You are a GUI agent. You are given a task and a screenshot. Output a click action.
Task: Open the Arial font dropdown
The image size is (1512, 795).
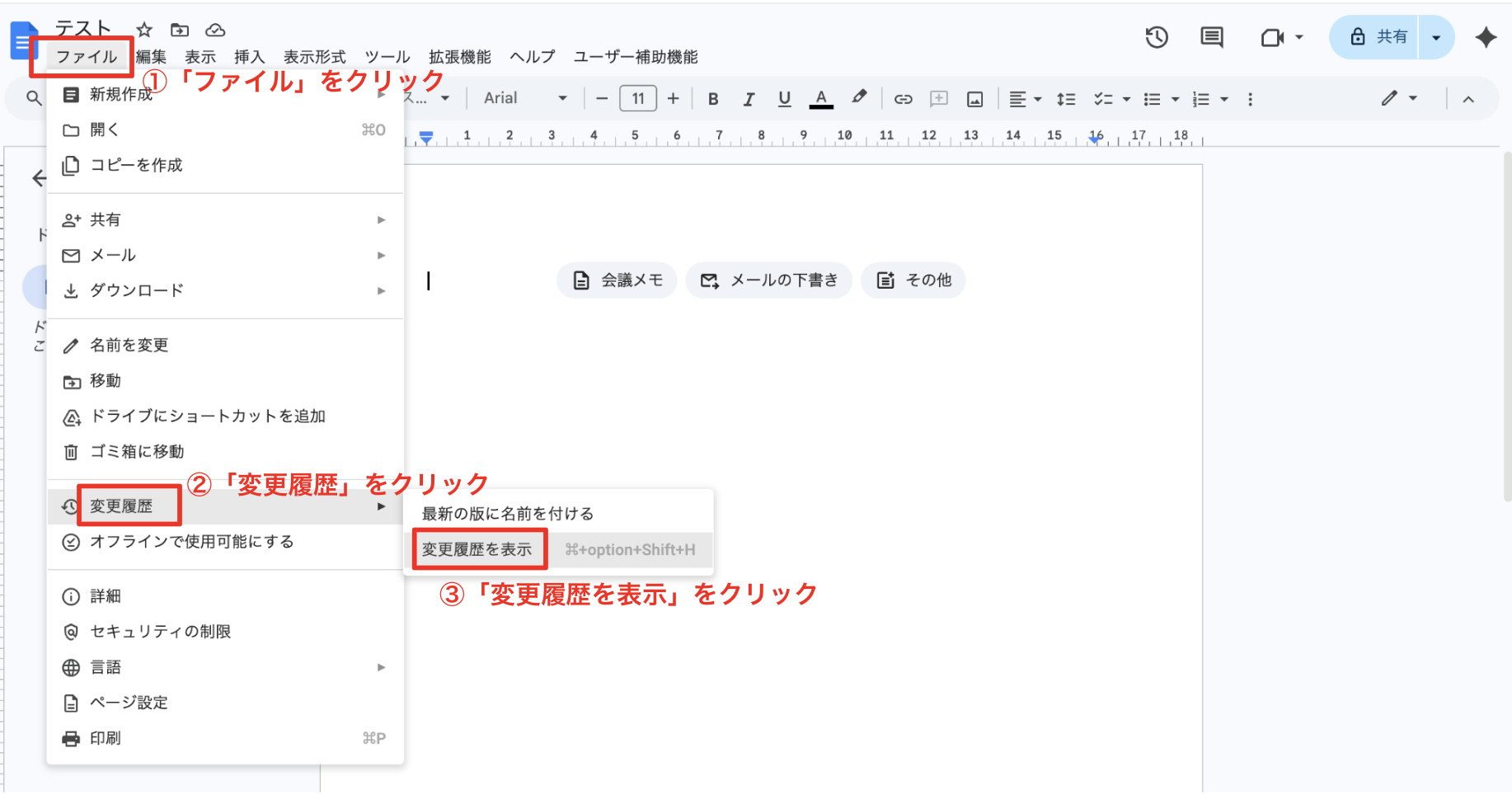(524, 98)
